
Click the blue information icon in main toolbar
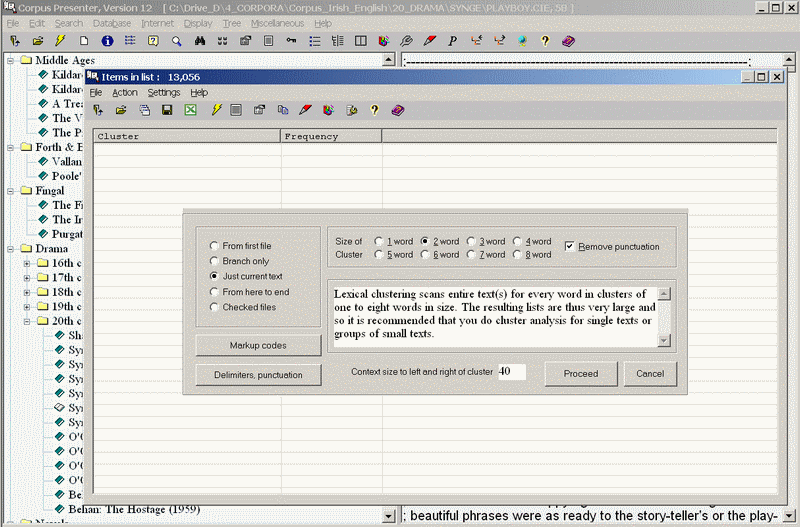tap(107, 41)
